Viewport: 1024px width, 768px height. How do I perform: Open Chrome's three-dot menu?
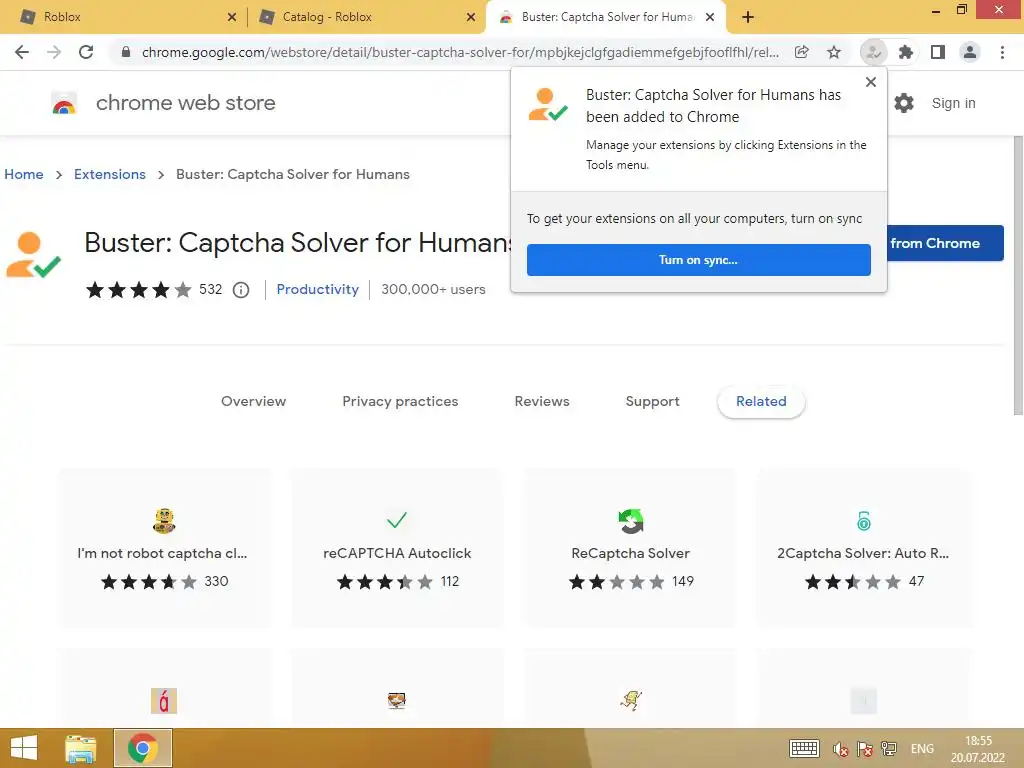click(x=1002, y=52)
